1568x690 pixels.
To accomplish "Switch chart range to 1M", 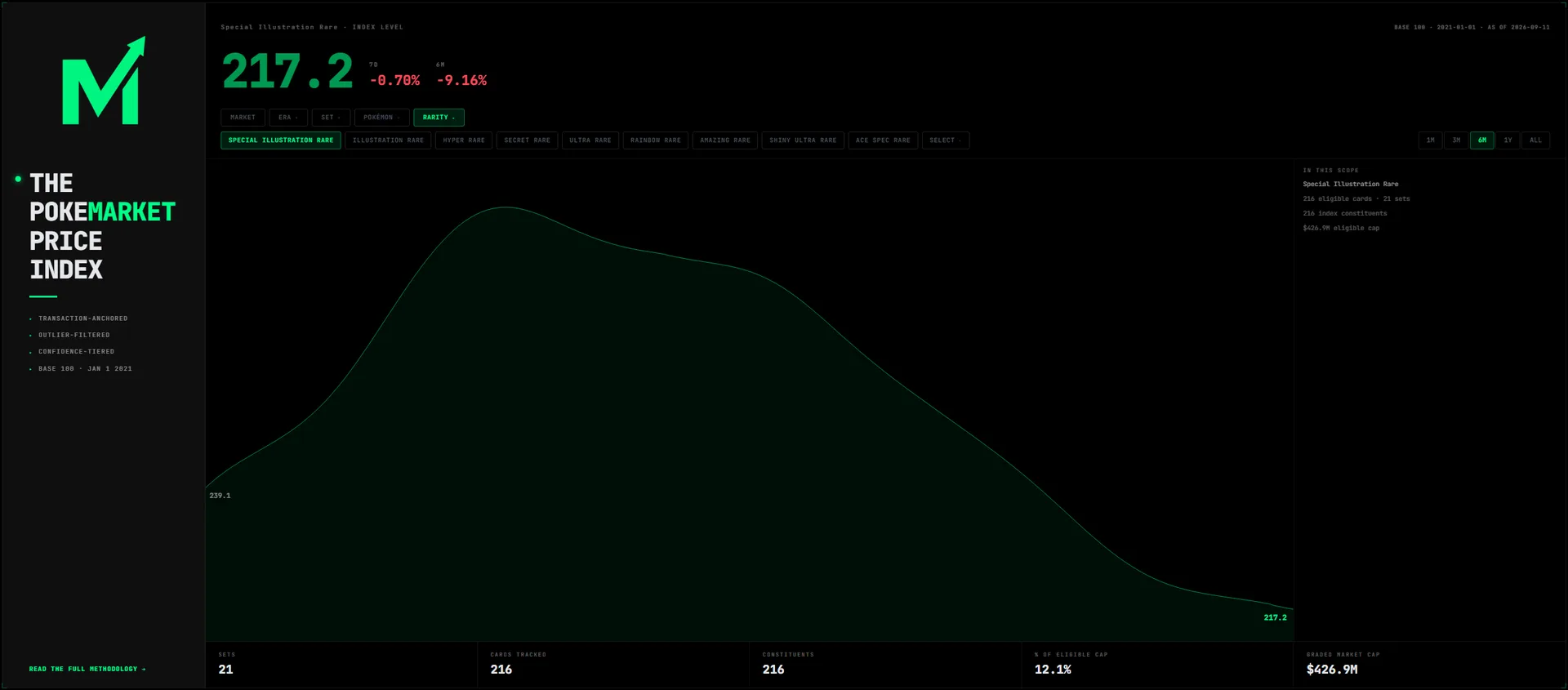I will (1431, 140).
